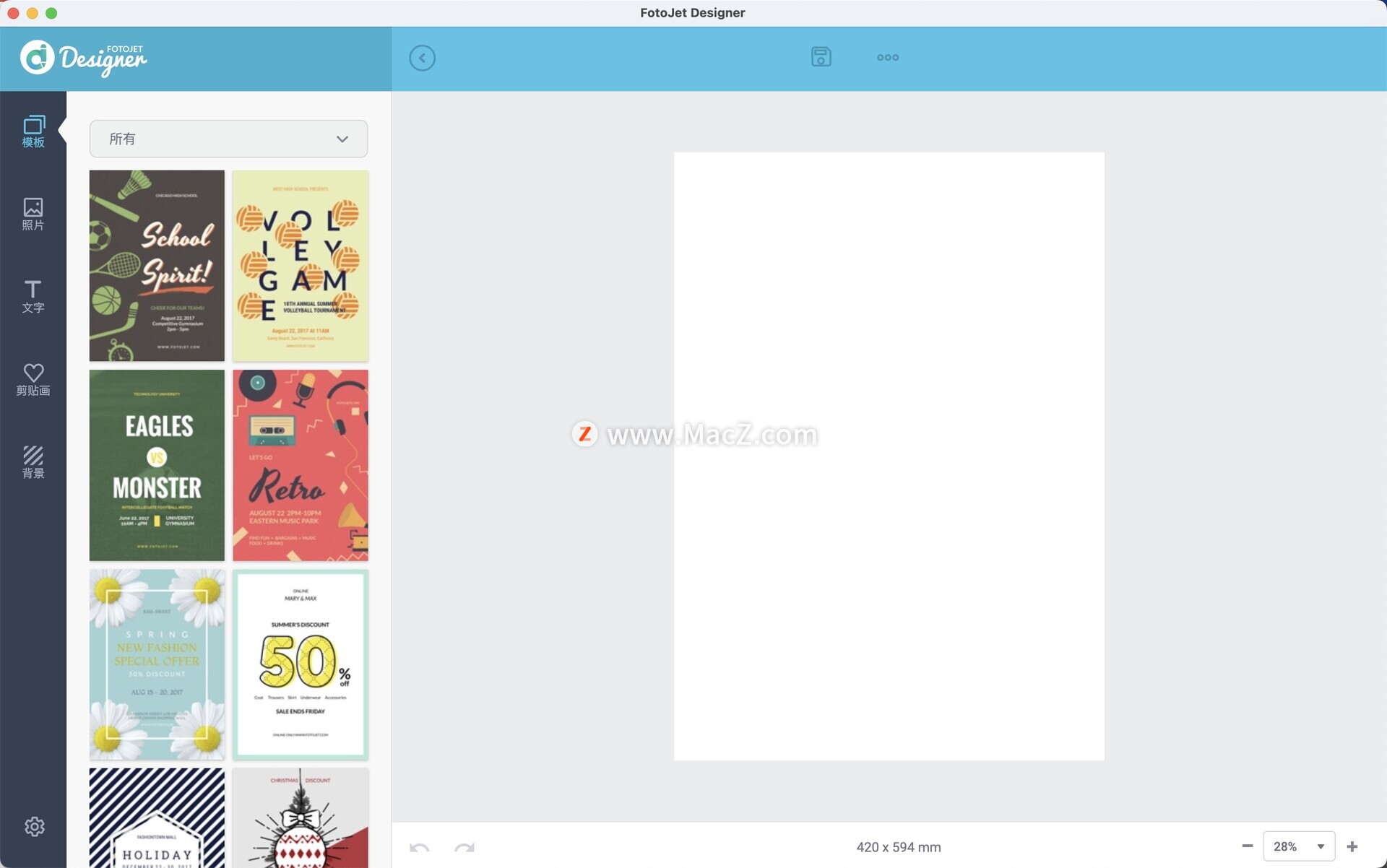Click the undo arrow
1387x868 pixels.
point(419,847)
